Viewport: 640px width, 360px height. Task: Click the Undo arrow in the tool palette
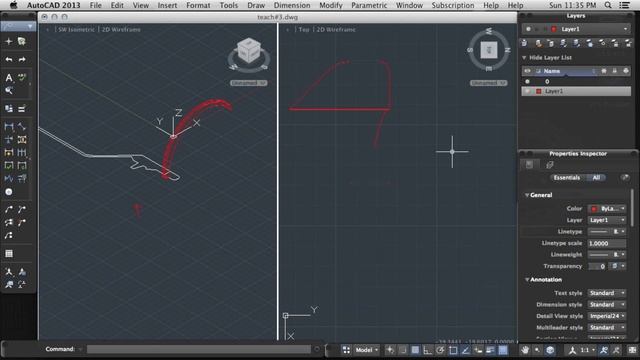point(9,60)
